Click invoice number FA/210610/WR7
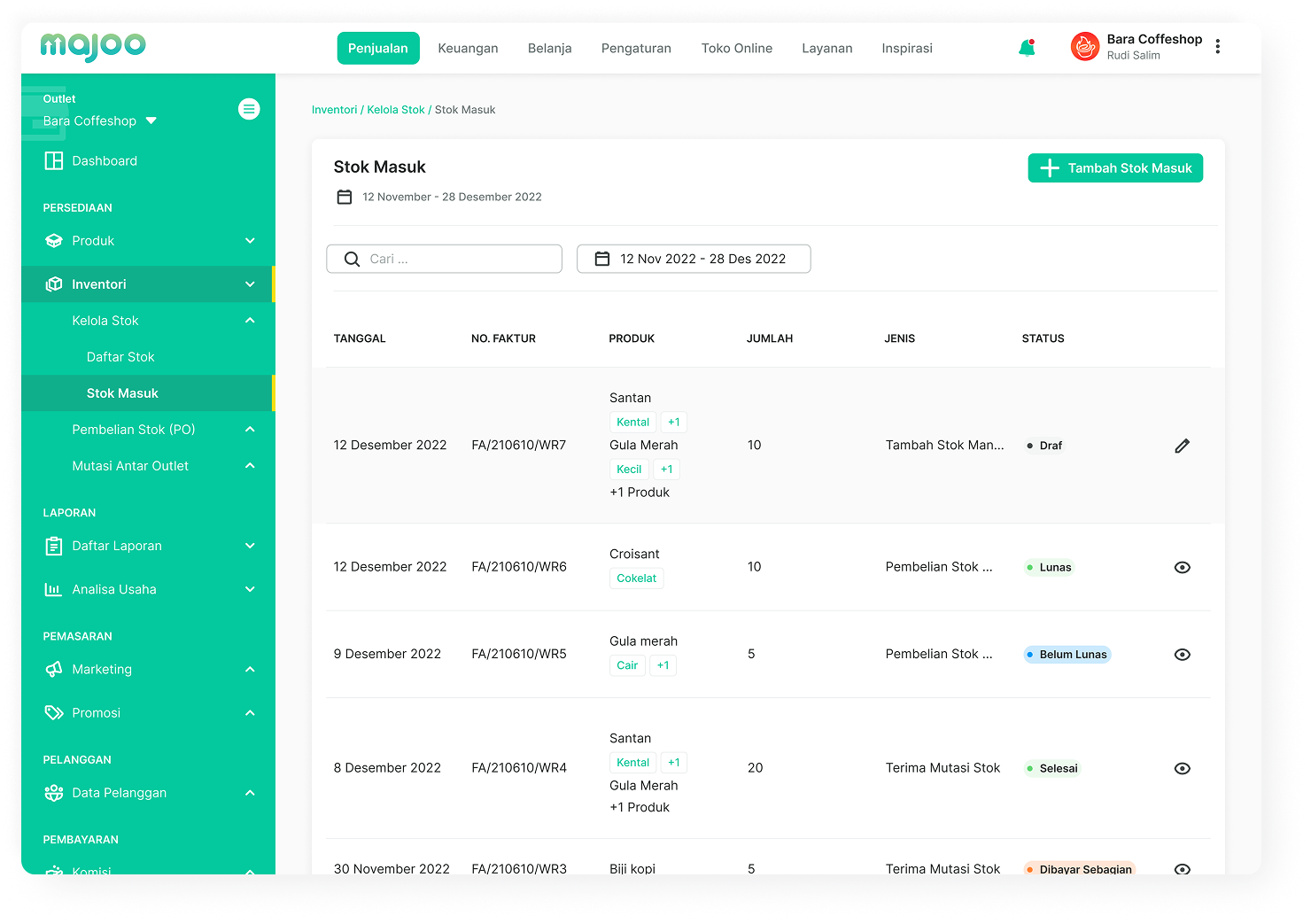The height and width of the screenshot is (924, 1311). pyautogui.click(x=519, y=445)
